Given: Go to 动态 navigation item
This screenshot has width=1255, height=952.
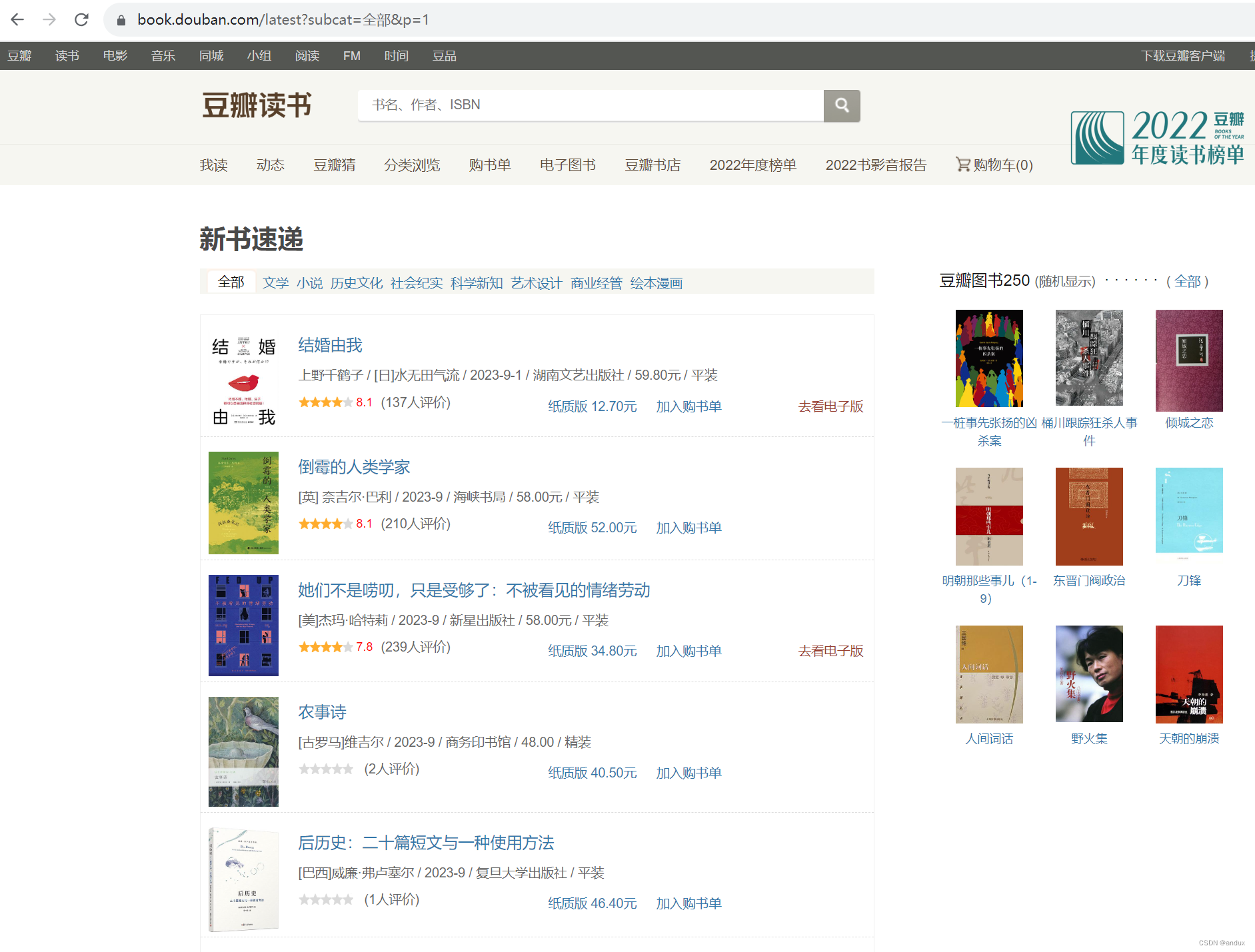Looking at the screenshot, I should pos(271,165).
